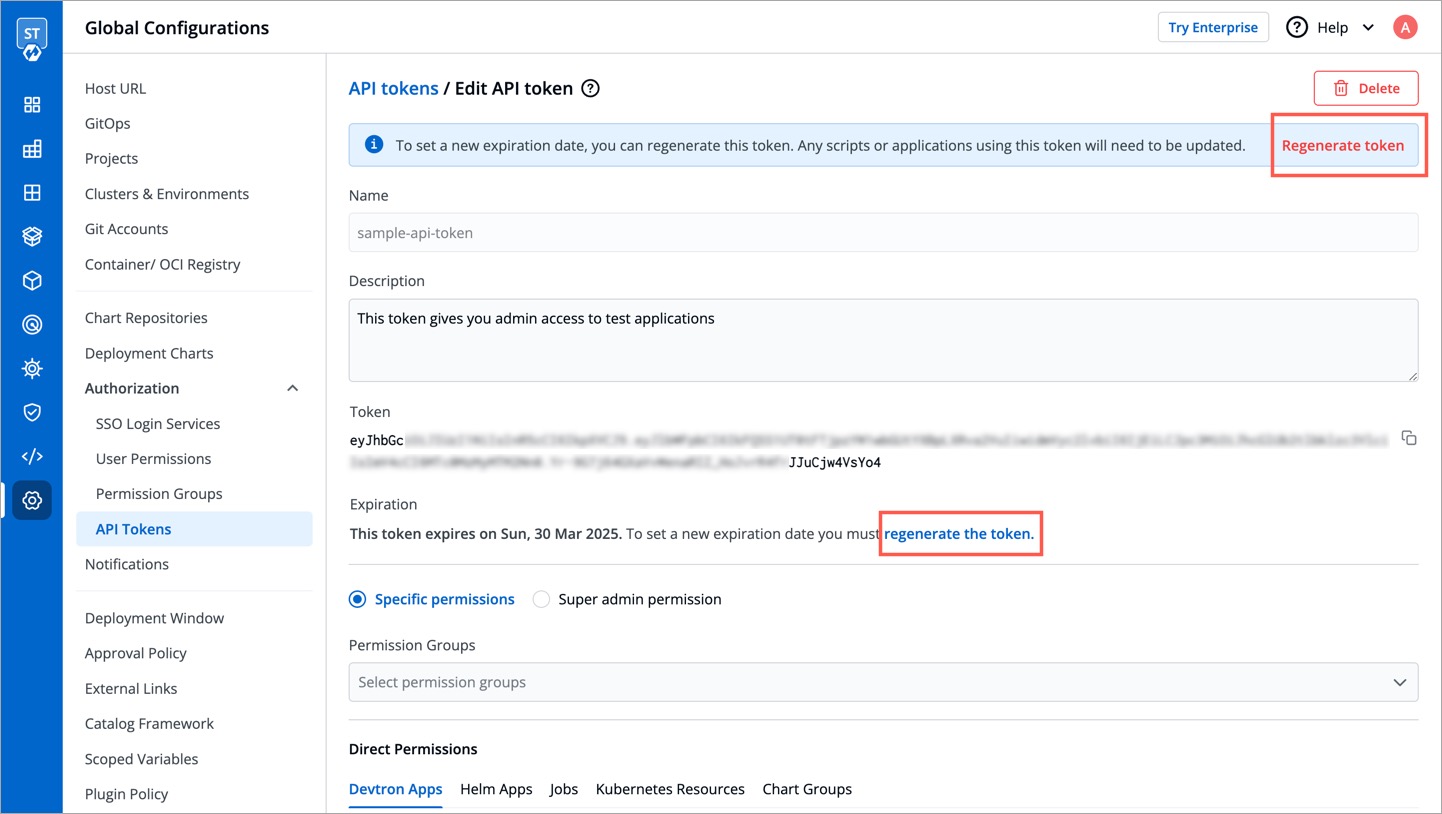
Task: Click the help question mark beside Edit API token
Action: tap(591, 89)
